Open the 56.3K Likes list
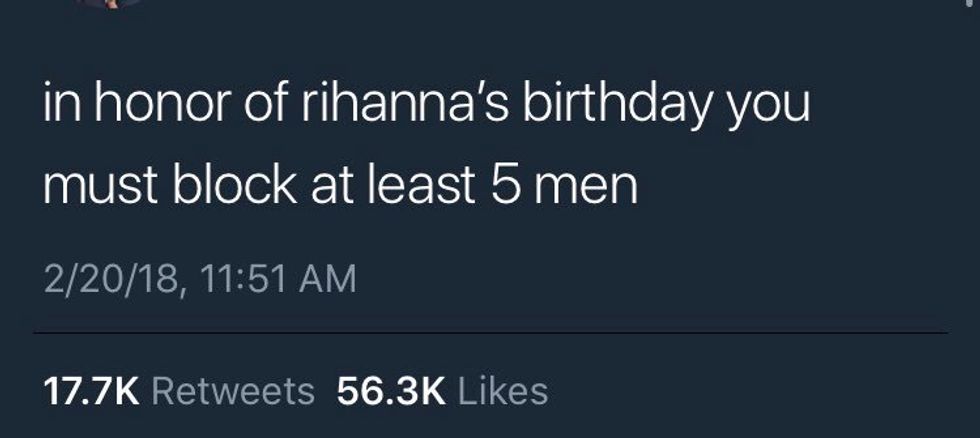Screen dimensions: 980x438 click(442, 391)
